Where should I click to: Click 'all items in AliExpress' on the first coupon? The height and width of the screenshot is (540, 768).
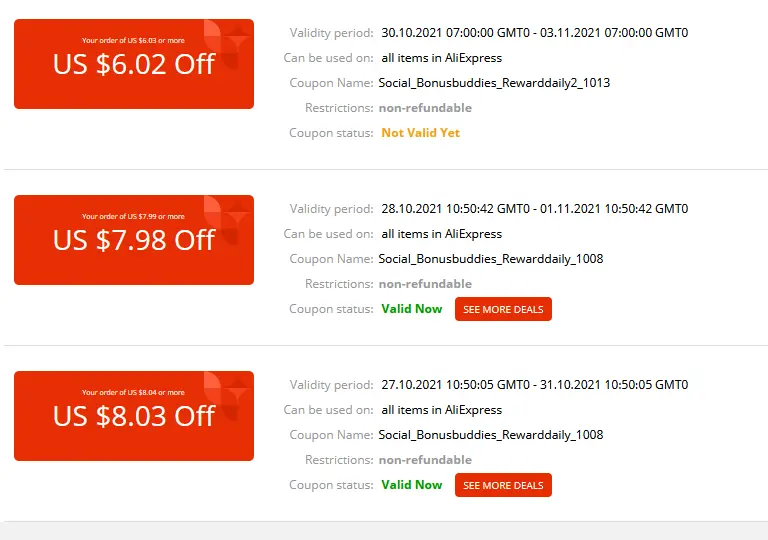[441, 58]
